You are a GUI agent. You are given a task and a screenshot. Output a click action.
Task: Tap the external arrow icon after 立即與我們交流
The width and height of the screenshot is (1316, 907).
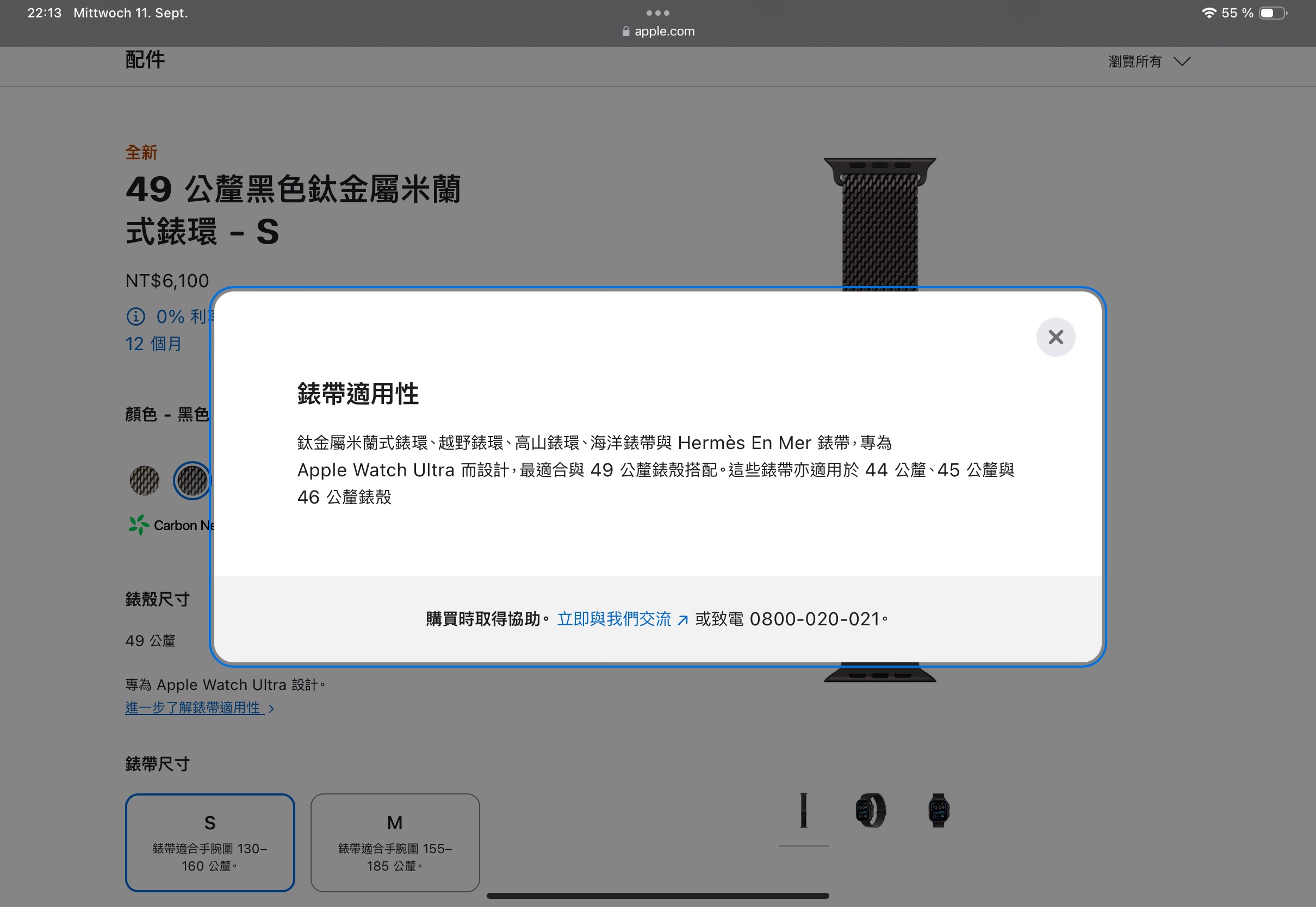click(682, 620)
